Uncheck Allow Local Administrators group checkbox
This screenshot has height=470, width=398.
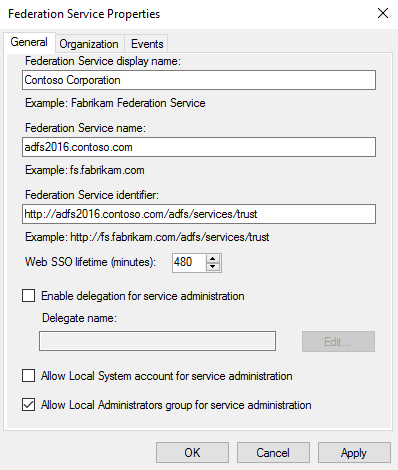pyautogui.click(x=29, y=405)
